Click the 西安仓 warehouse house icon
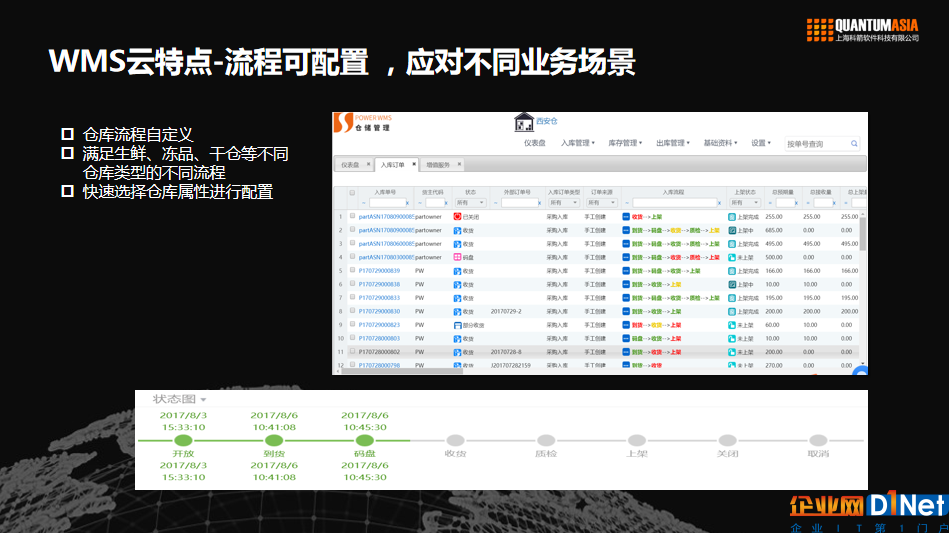The height and width of the screenshot is (533, 949). (x=524, y=122)
